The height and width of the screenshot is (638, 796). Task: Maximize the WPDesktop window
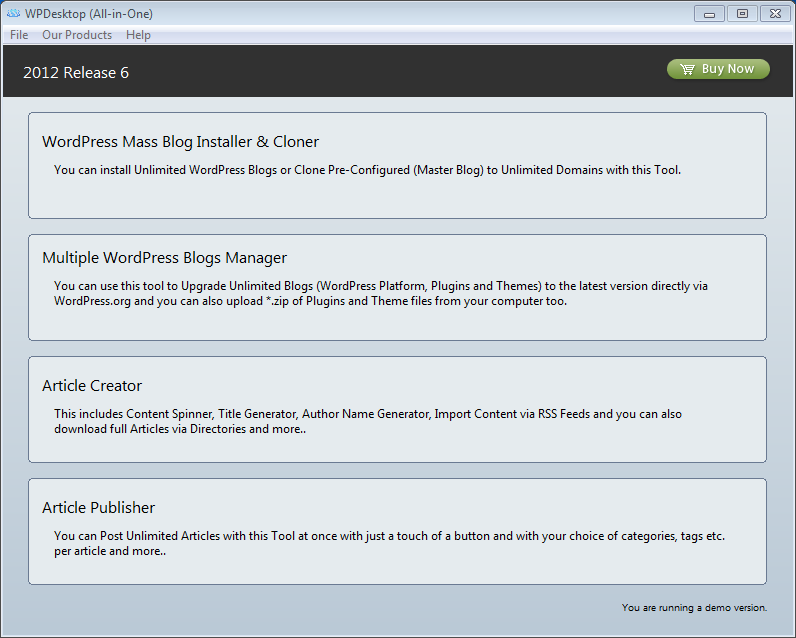(x=741, y=13)
